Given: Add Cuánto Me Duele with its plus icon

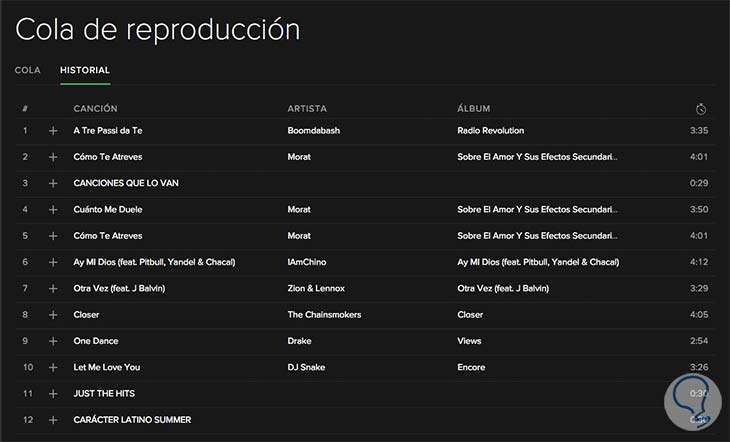Looking at the screenshot, I should click(x=54, y=210).
